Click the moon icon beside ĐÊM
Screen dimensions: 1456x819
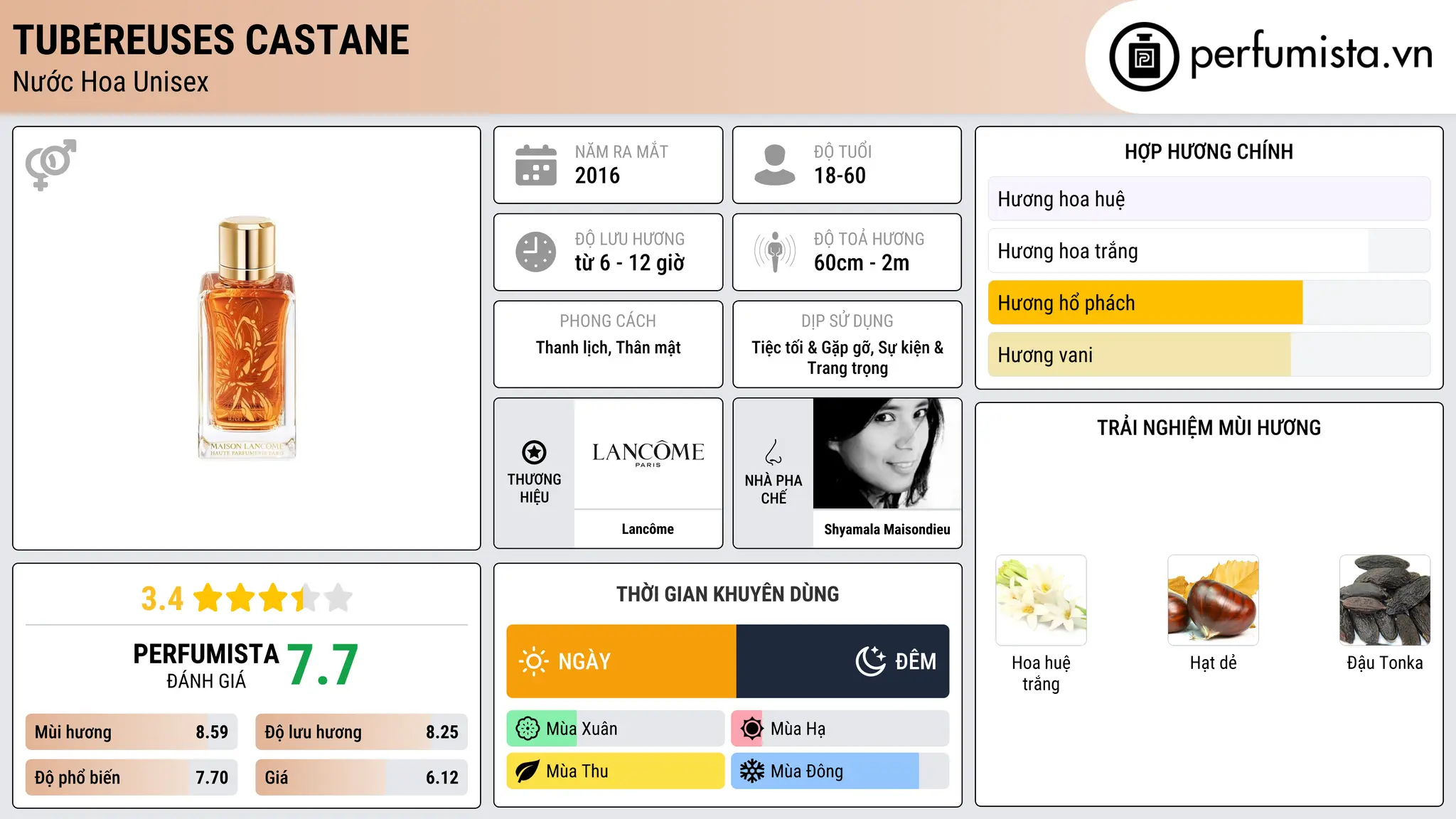tap(871, 661)
